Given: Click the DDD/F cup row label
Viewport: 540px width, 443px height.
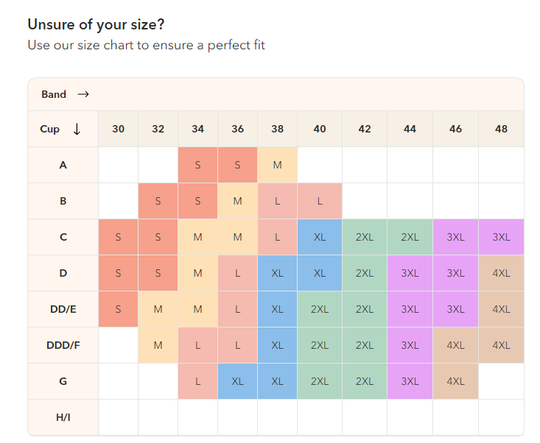Looking at the screenshot, I should [63, 345].
